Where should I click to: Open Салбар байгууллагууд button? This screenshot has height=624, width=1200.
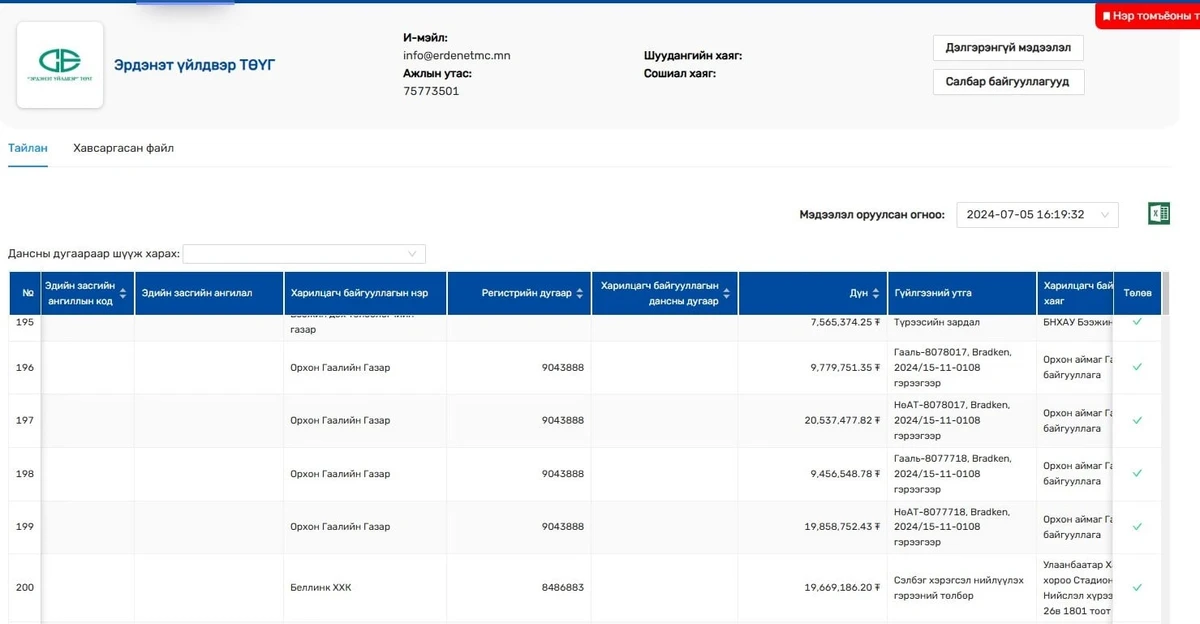click(1007, 82)
